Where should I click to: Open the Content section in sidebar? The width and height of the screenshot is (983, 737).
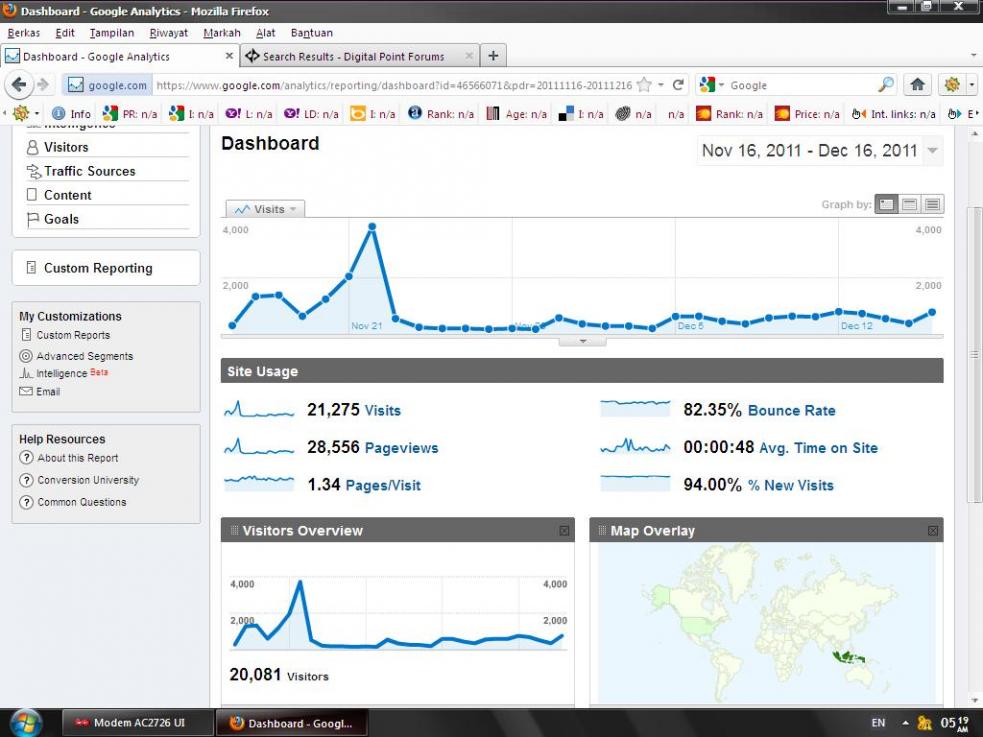[67, 195]
